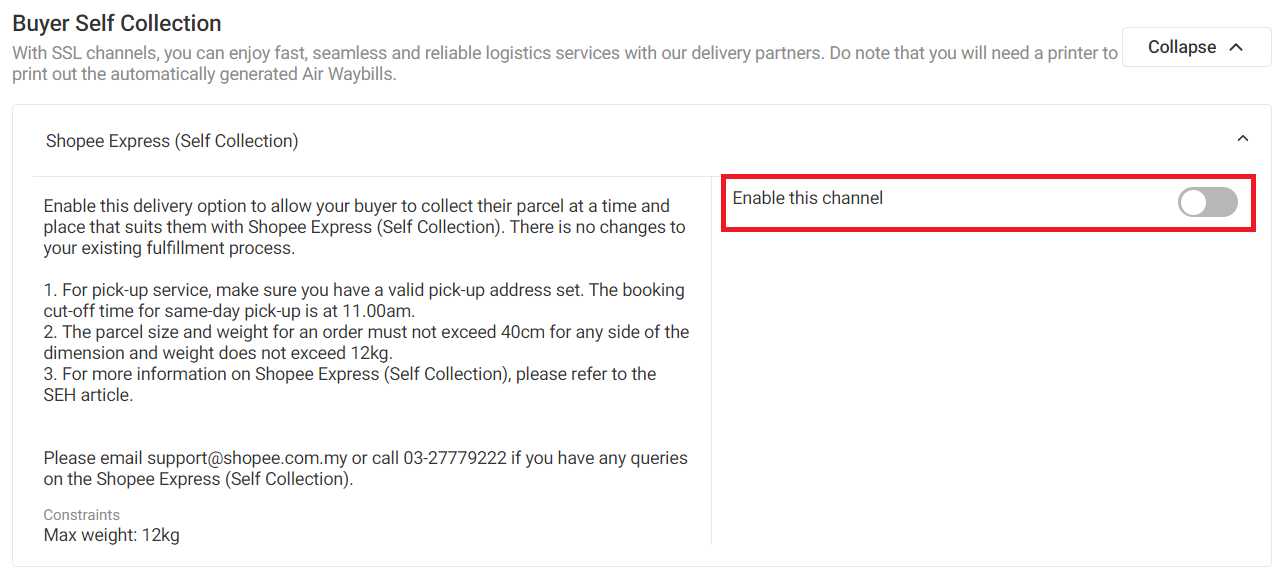The width and height of the screenshot is (1286, 576).
Task: Open the SEH article reference
Action: [x=88, y=395]
